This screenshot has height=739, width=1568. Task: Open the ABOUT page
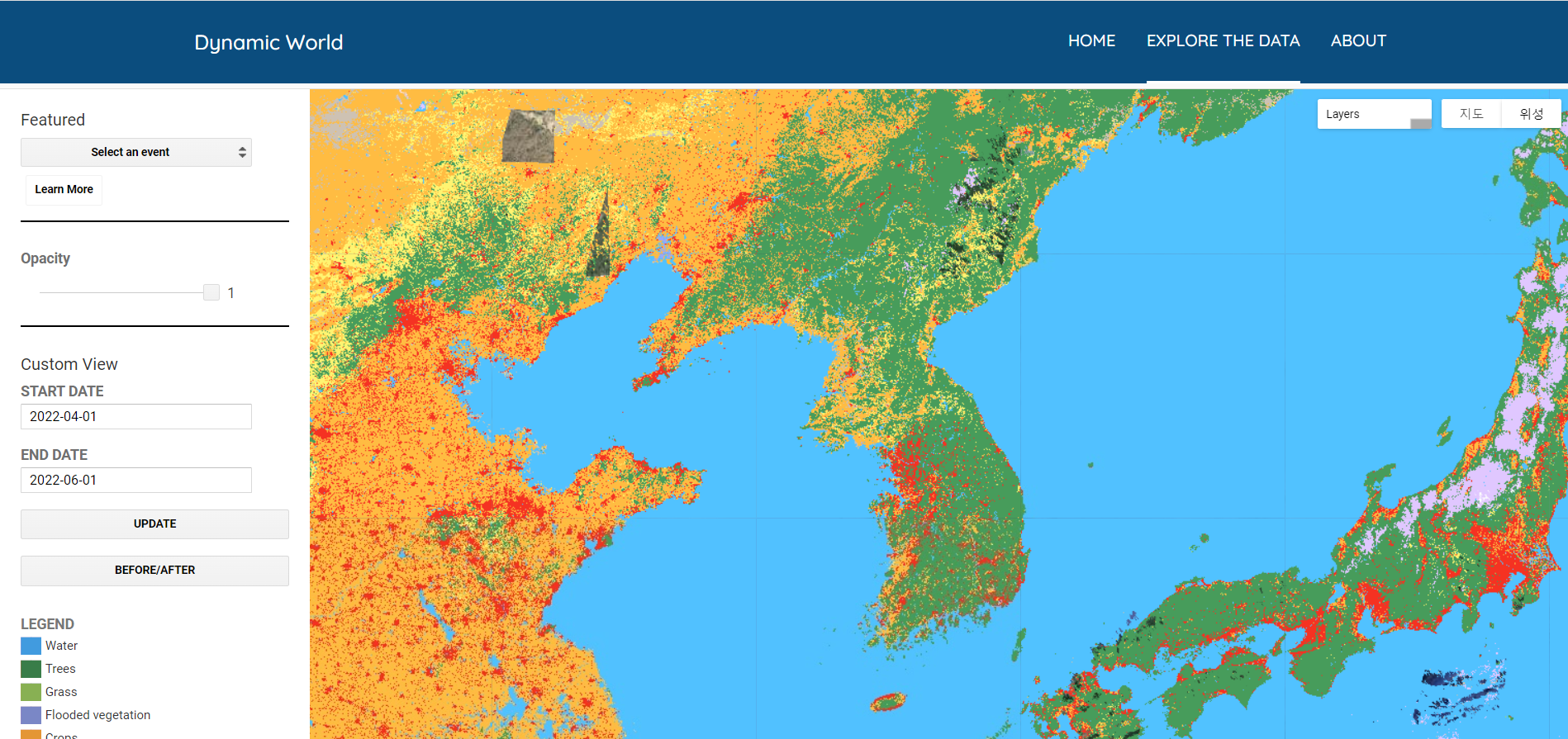[x=1358, y=40]
